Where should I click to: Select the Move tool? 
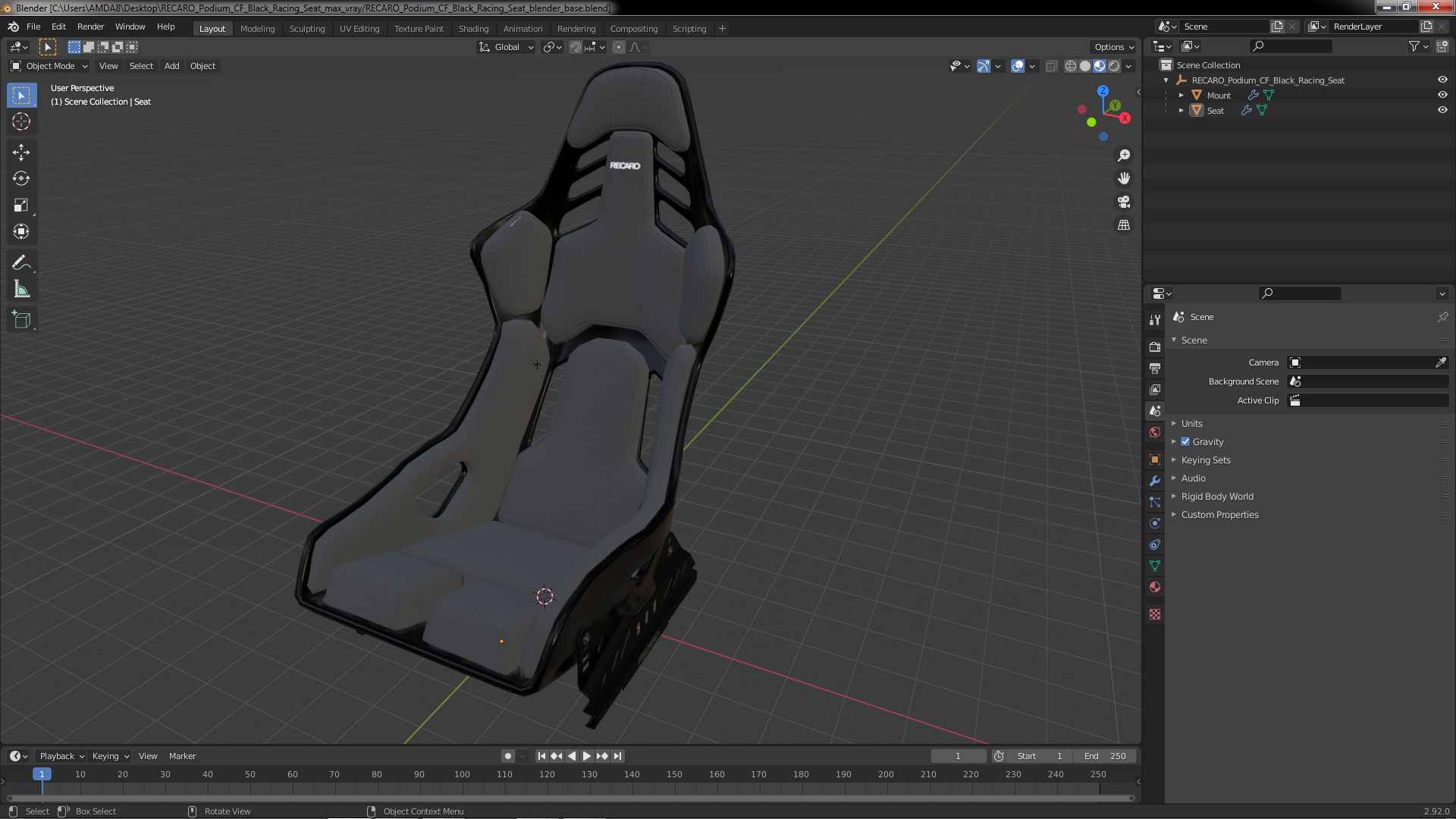coord(21,152)
